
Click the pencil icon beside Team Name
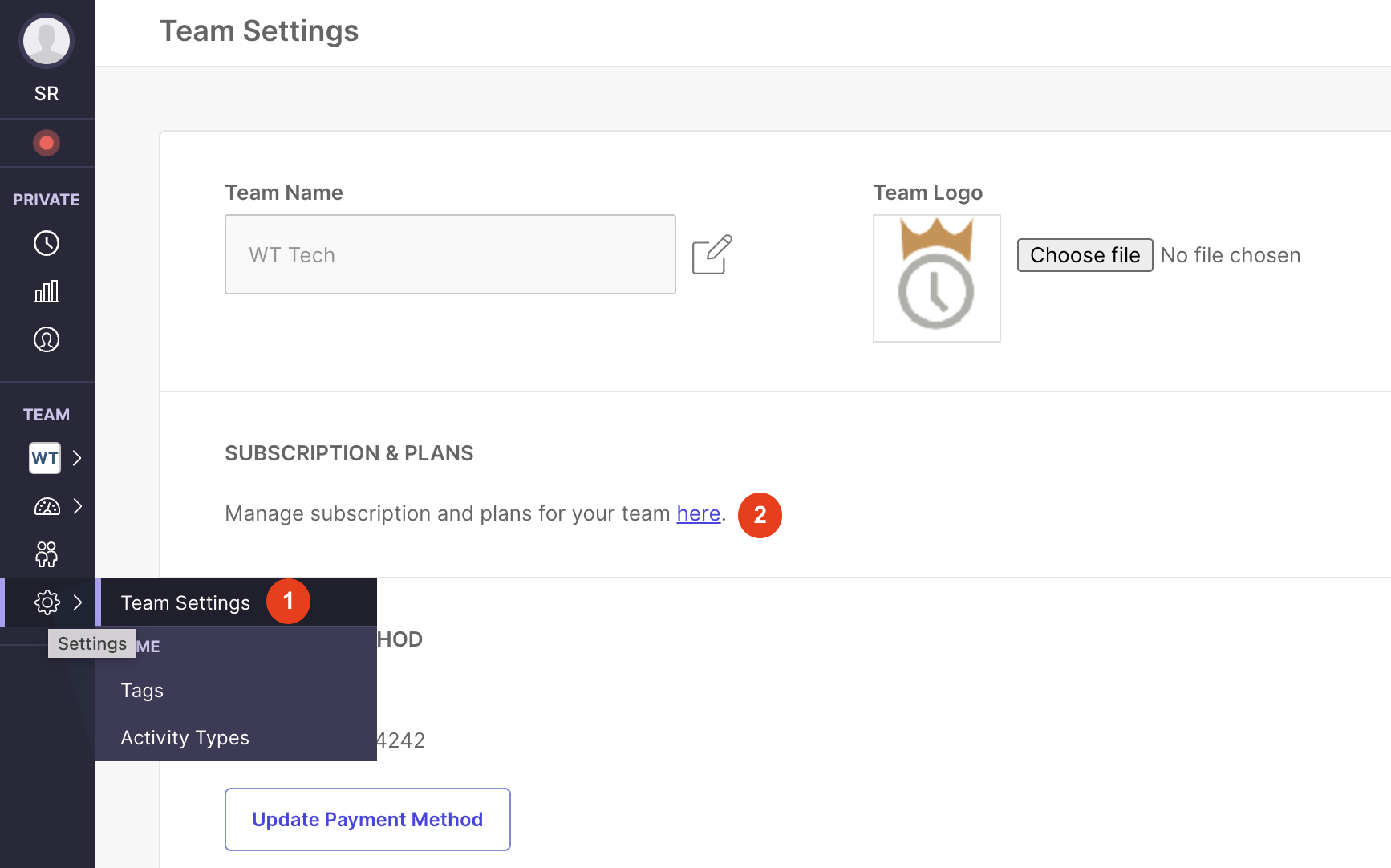click(x=712, y=254)
